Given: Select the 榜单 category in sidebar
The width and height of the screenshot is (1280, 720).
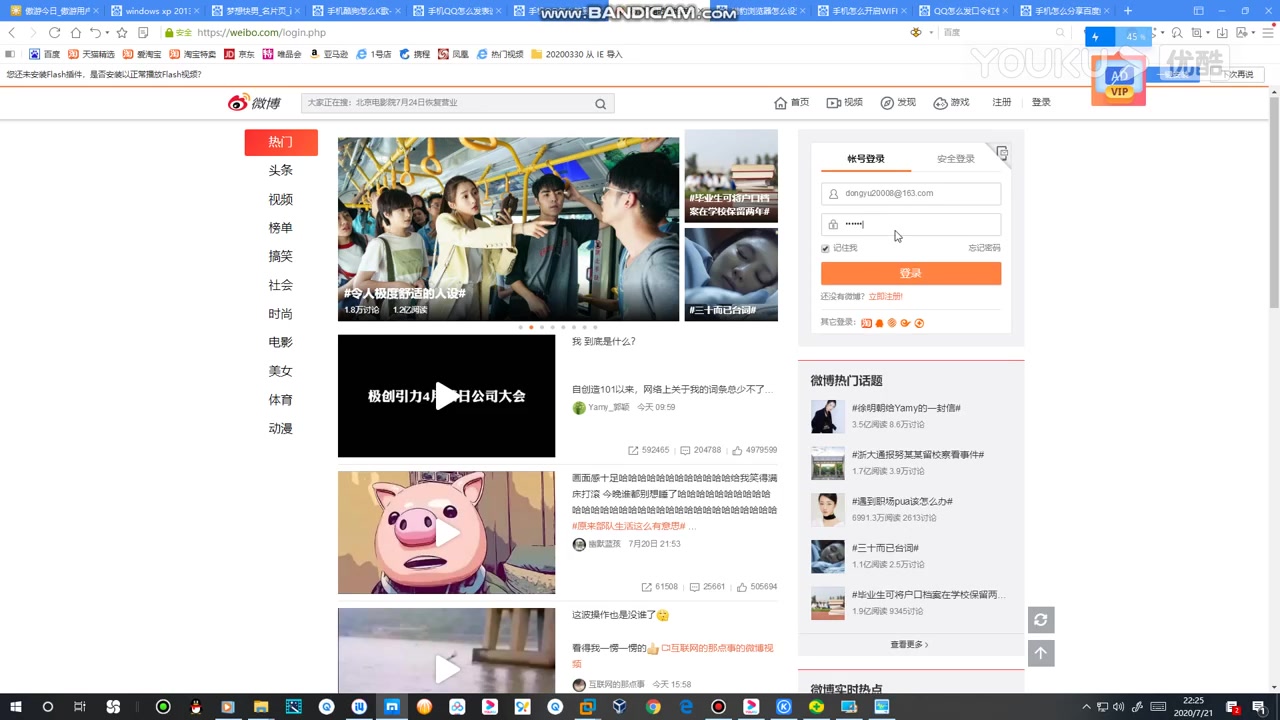Looking at the screenshot, I should 281,228.
